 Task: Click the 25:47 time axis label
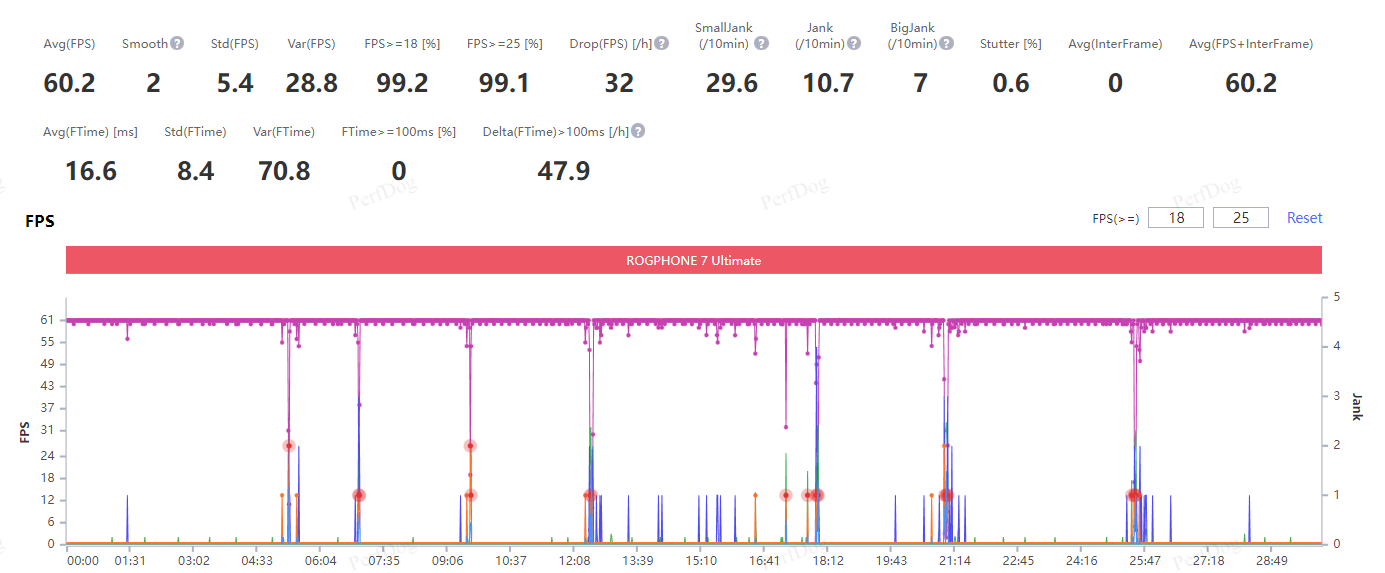click(x=1144, y=561)
